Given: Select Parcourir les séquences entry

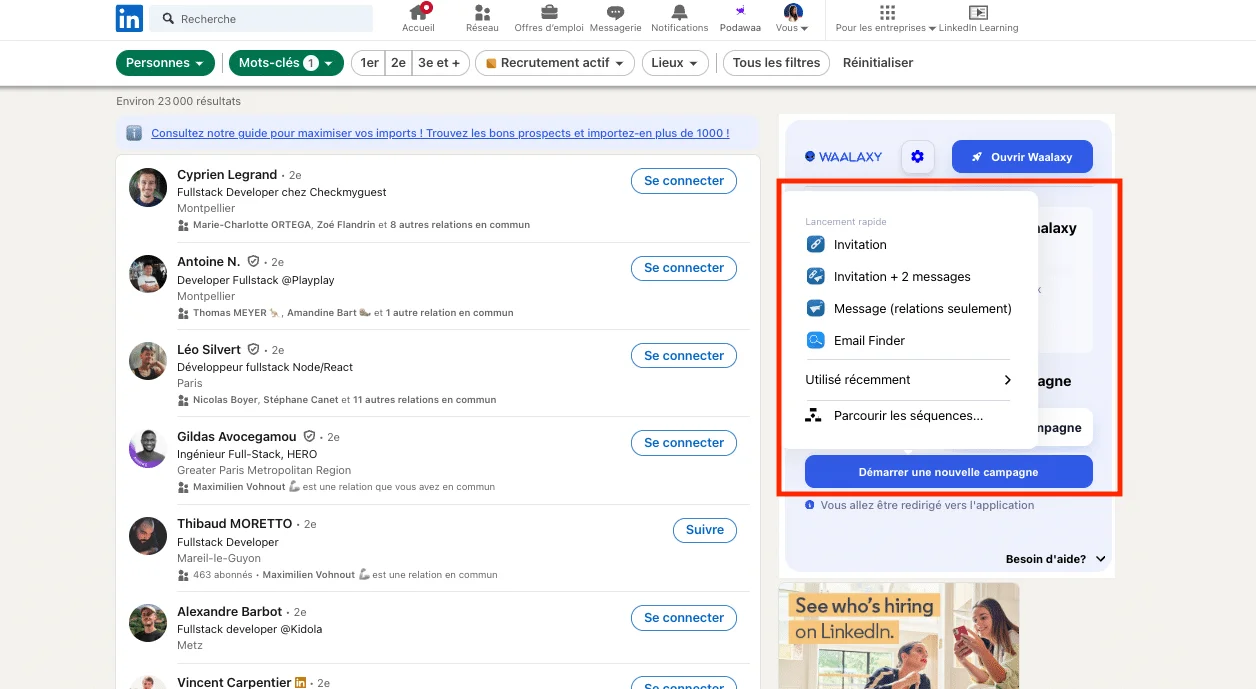Looking at the screenshot, I should (x=908, y=415).
